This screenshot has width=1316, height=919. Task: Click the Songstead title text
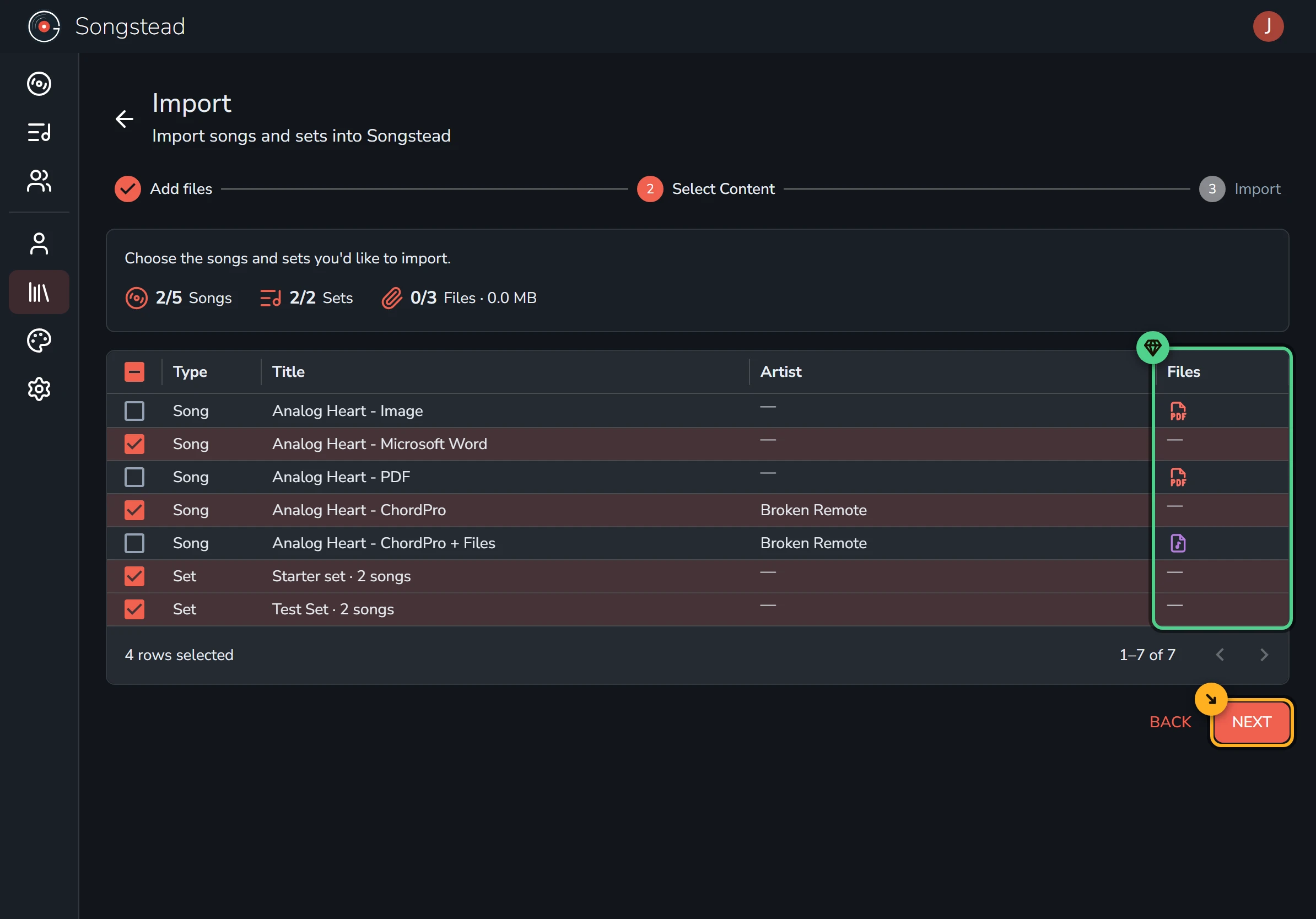[130, 26]
